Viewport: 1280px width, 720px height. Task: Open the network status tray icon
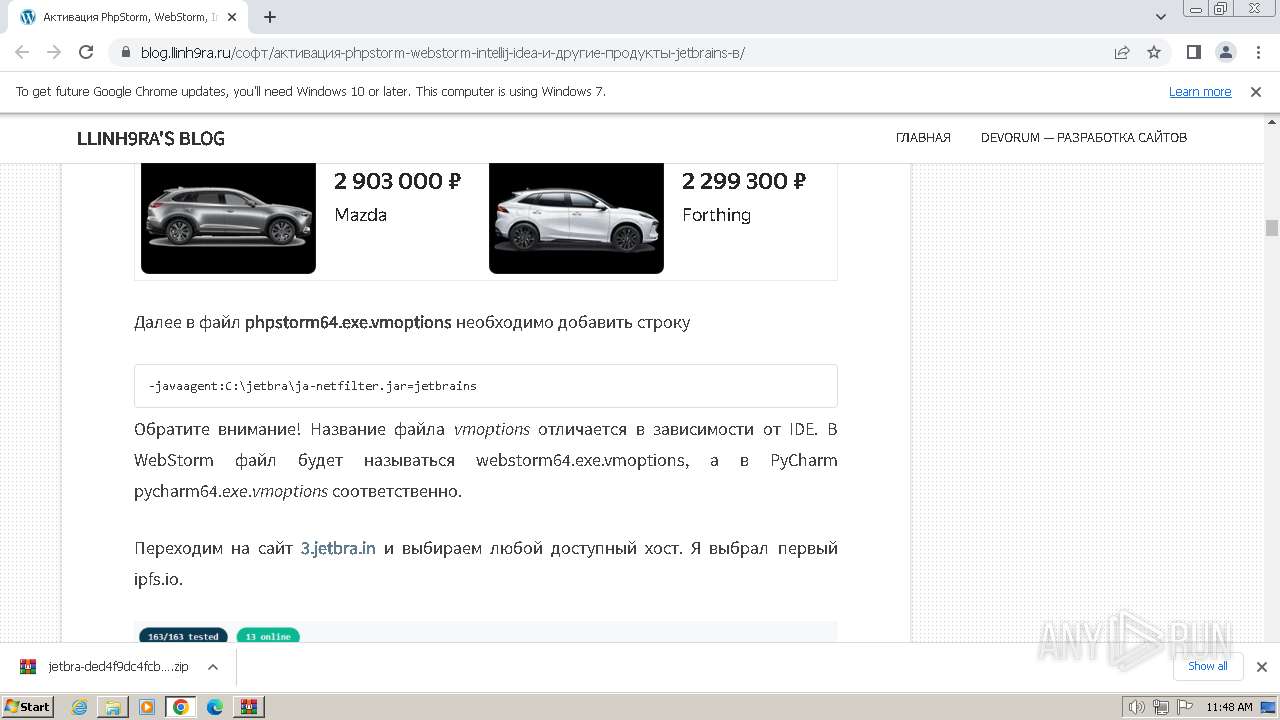1161,707
